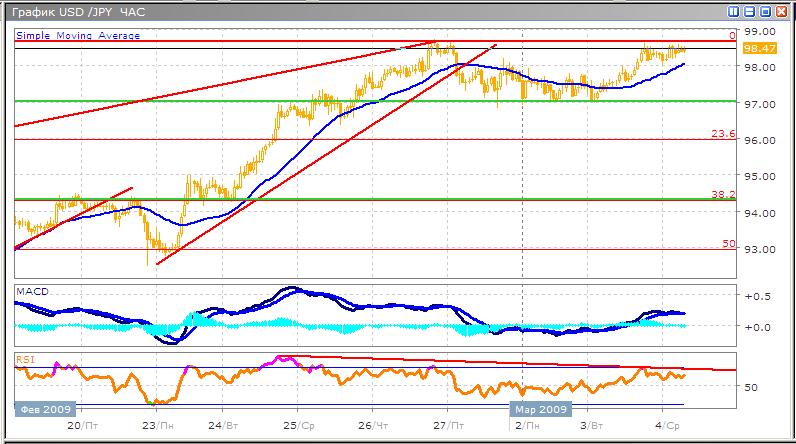796x444 pixels.
Task: Maximize the USD/JPY chart window
Action: (766, 12)
